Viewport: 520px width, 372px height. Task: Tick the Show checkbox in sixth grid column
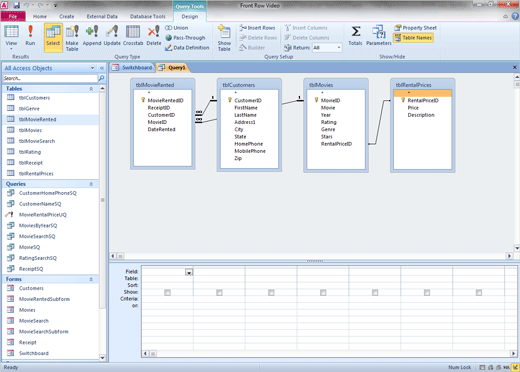[x=427, y=293]
